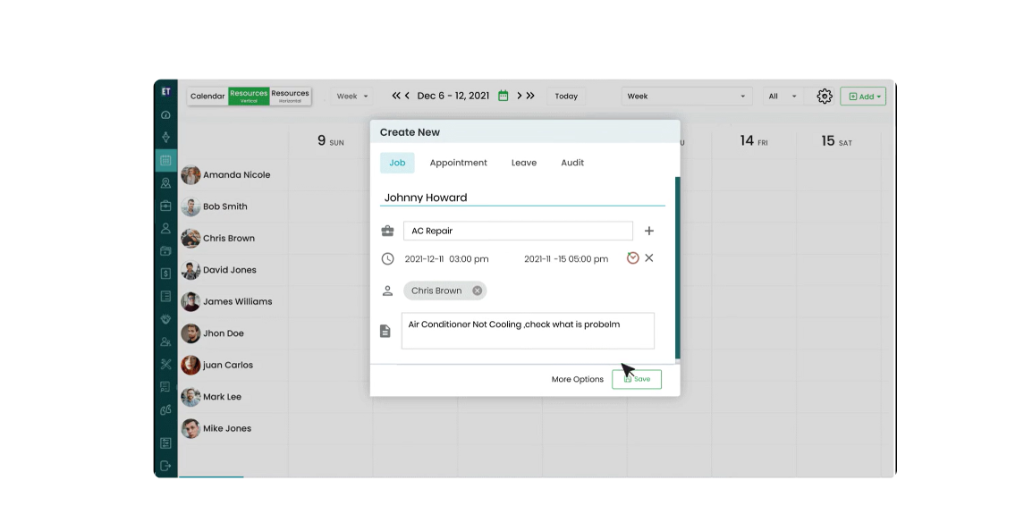Click the start date 2021-12-11 03:00 pm
Screen dimensions: 1024x510
(447, 259)
